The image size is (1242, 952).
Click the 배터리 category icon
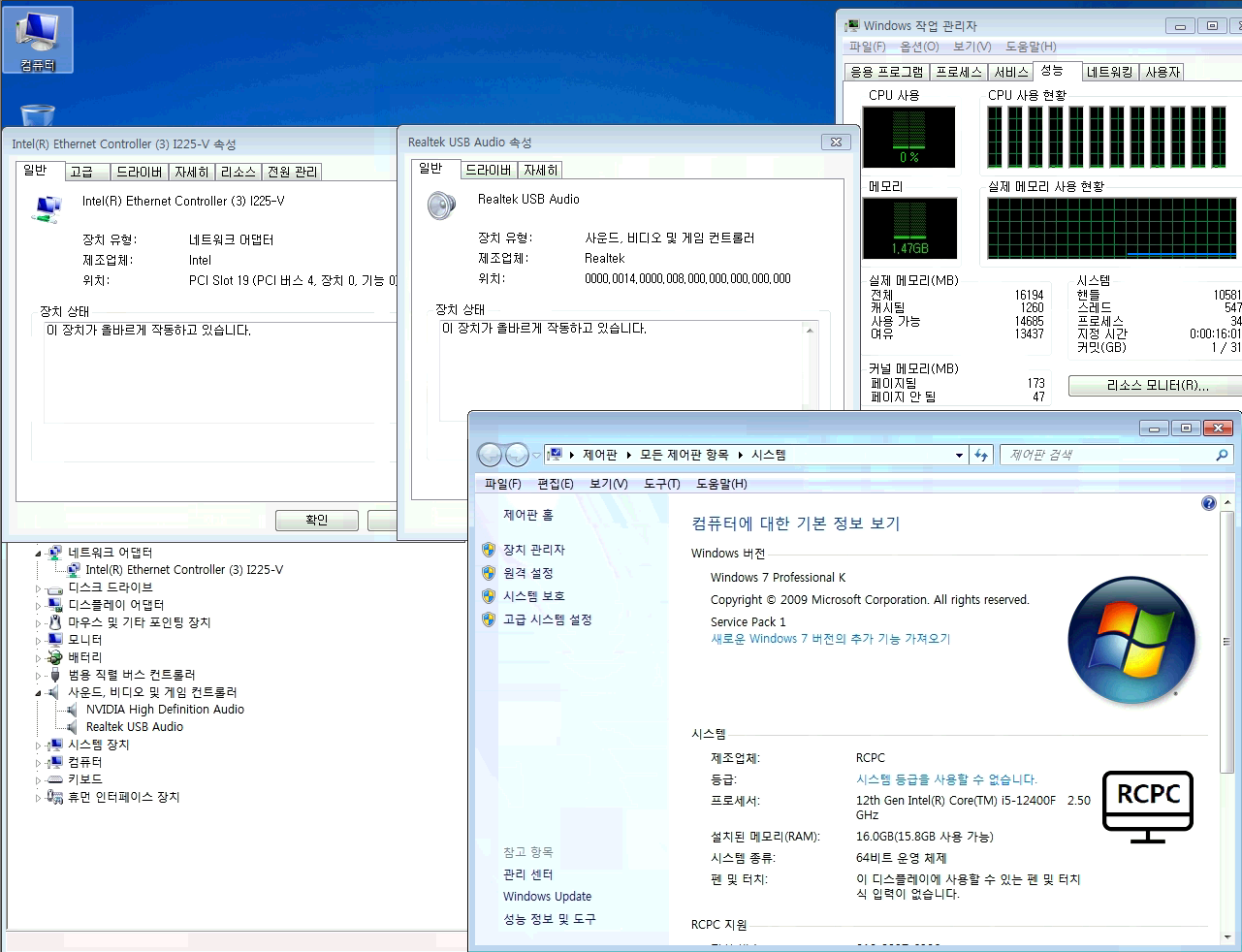coord(55,657)
